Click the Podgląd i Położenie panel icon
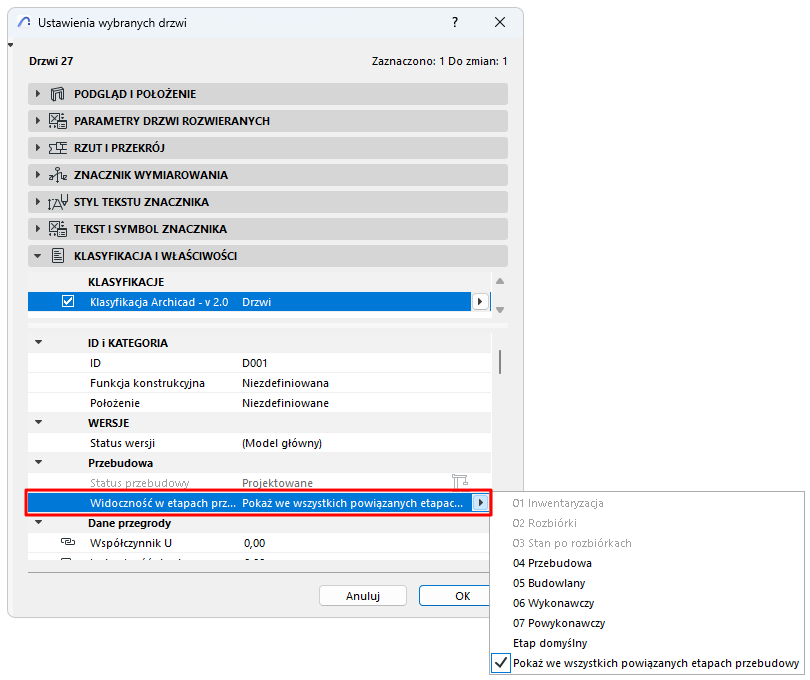 point(57,94)
